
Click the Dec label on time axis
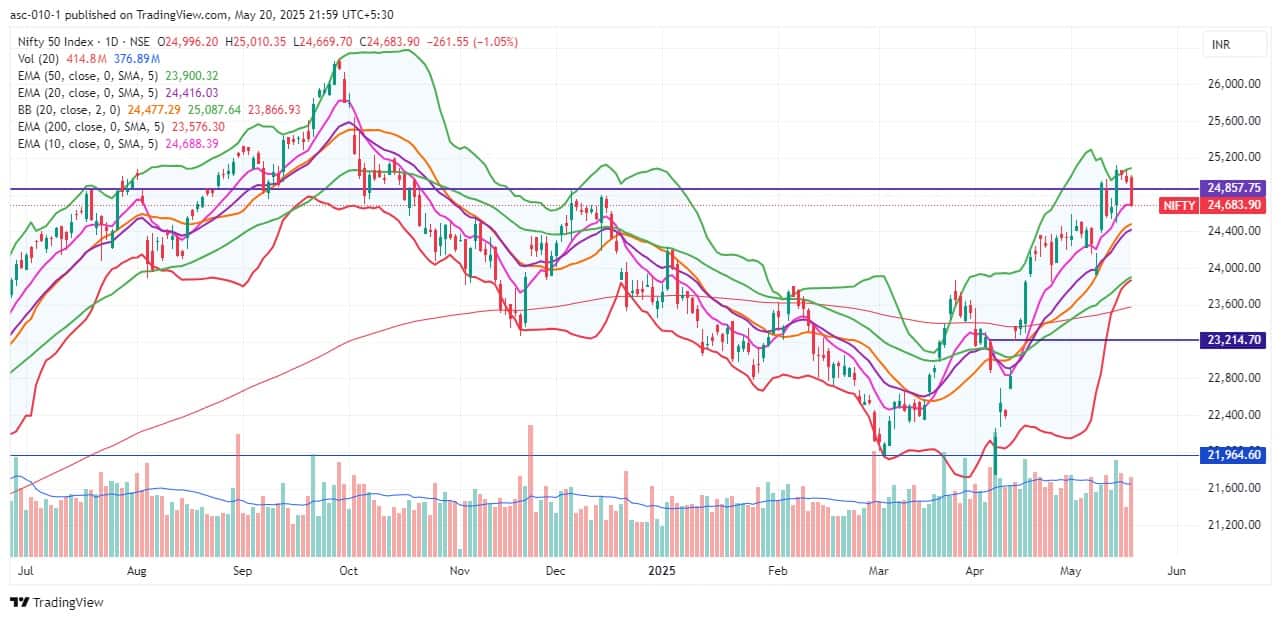point(555,571)
